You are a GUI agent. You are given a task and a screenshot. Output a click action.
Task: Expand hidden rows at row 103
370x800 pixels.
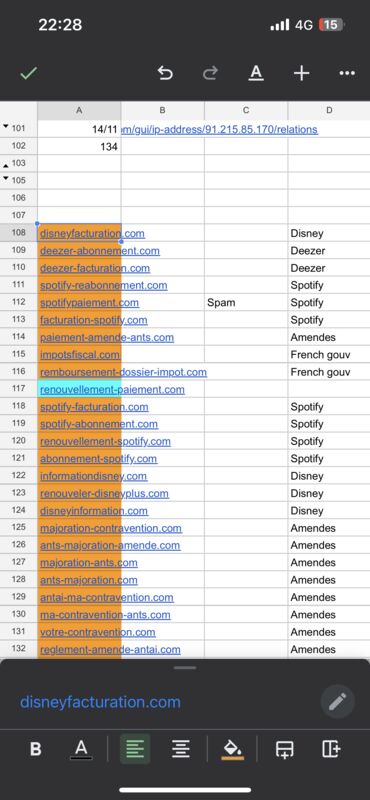(x=6, y=164)
